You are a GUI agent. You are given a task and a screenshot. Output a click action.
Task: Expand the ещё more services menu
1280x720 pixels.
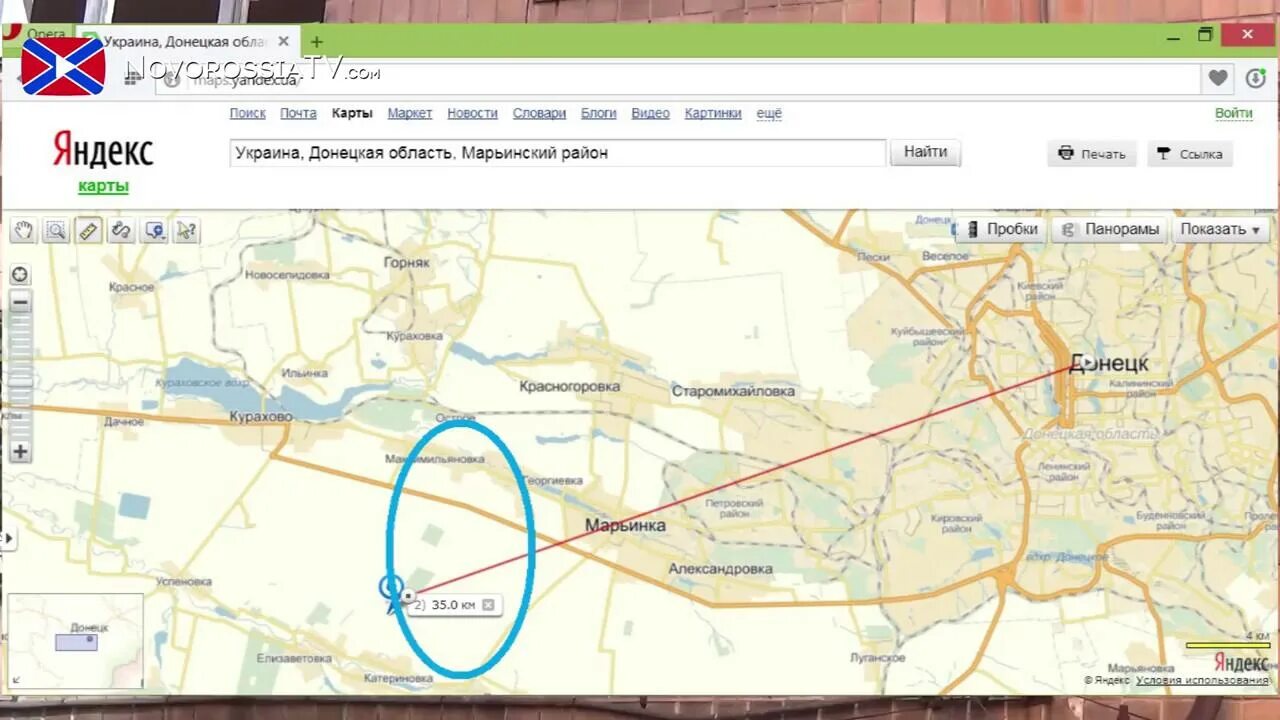click(769, 113)
